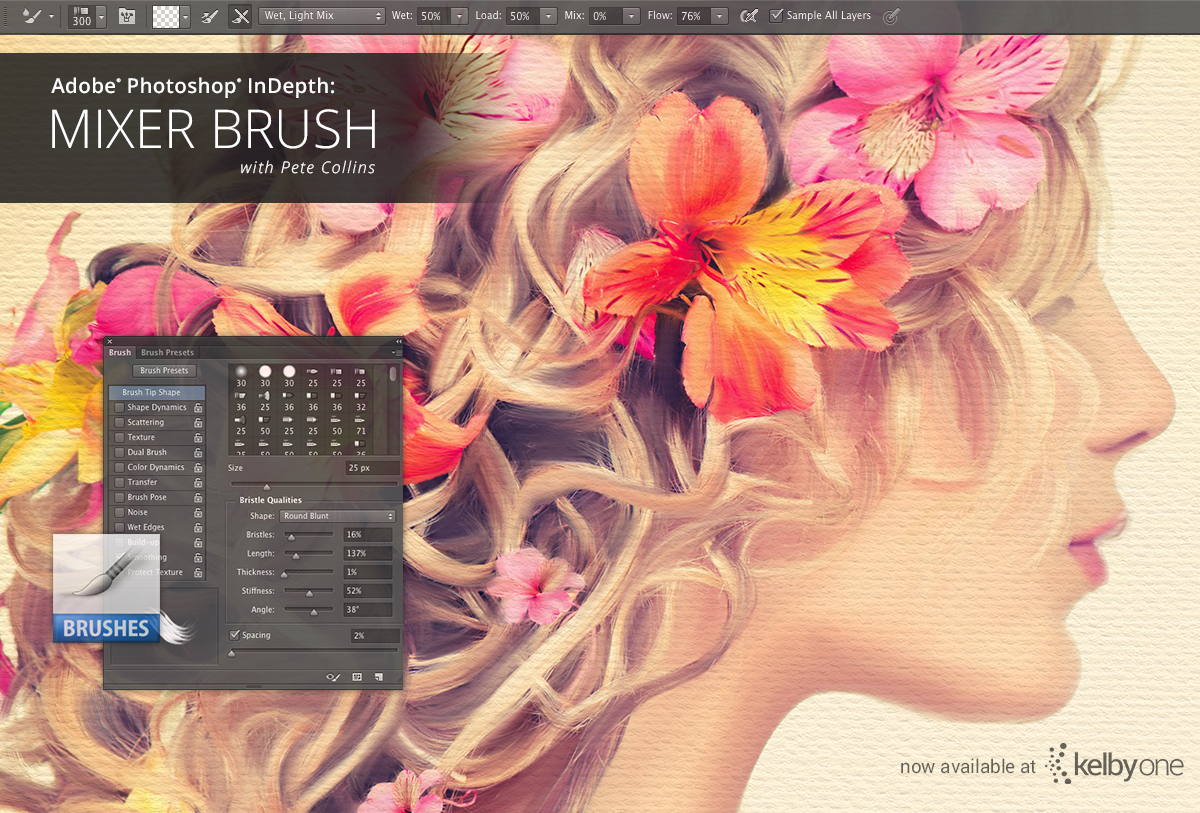Enable the Dual Brush checkbox
The image size is (1200, 813).
pos(120,453)
